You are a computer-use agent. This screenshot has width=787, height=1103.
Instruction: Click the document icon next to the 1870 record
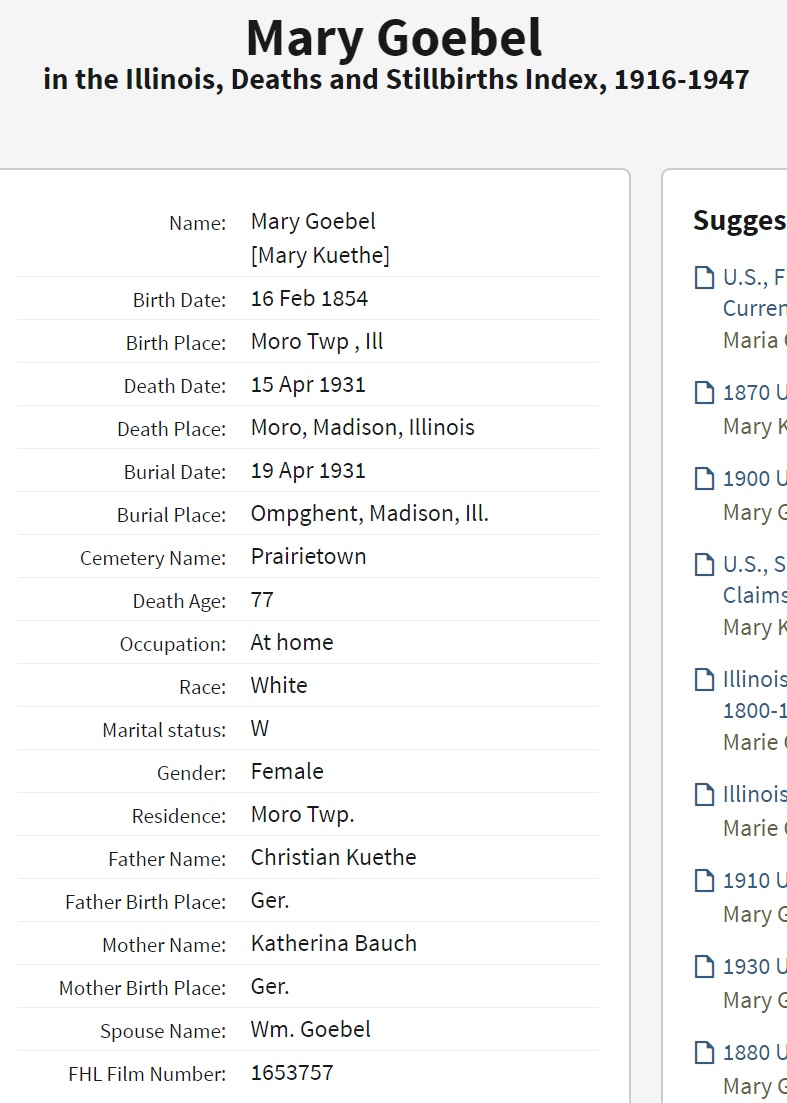(704, 392)
